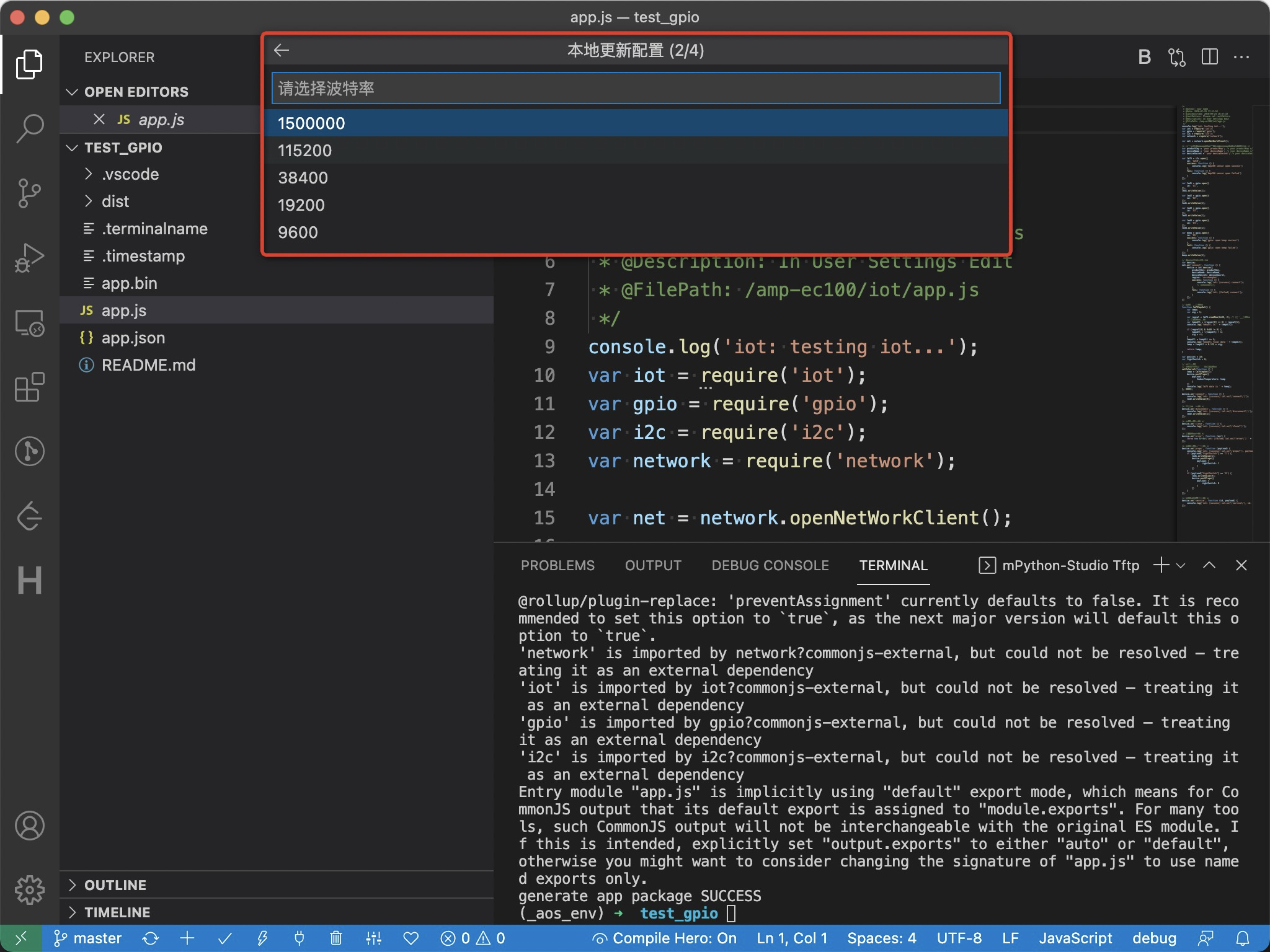Close app.js in Open Editors
The width and height of the screenshot is (1270, 952).
tap(99, 119)
